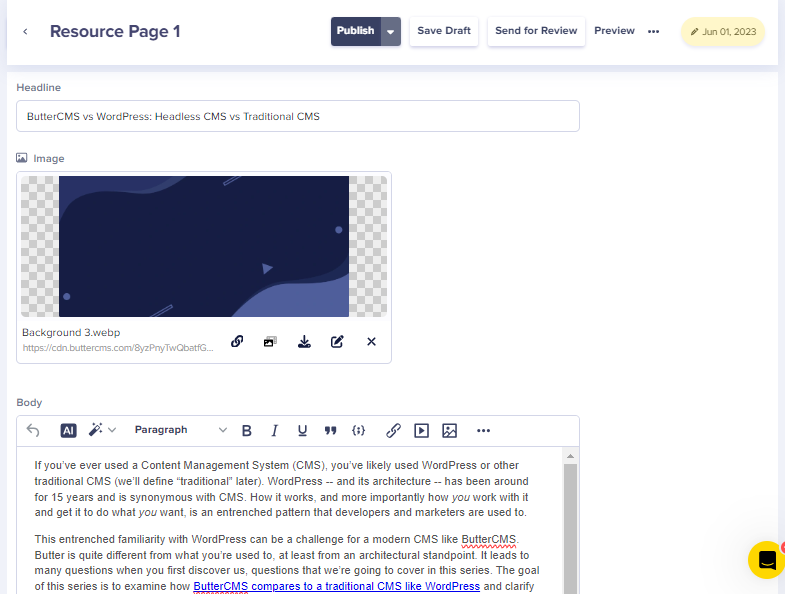Insert an image into body content
The image size is (785, 594).
(450, 430)
